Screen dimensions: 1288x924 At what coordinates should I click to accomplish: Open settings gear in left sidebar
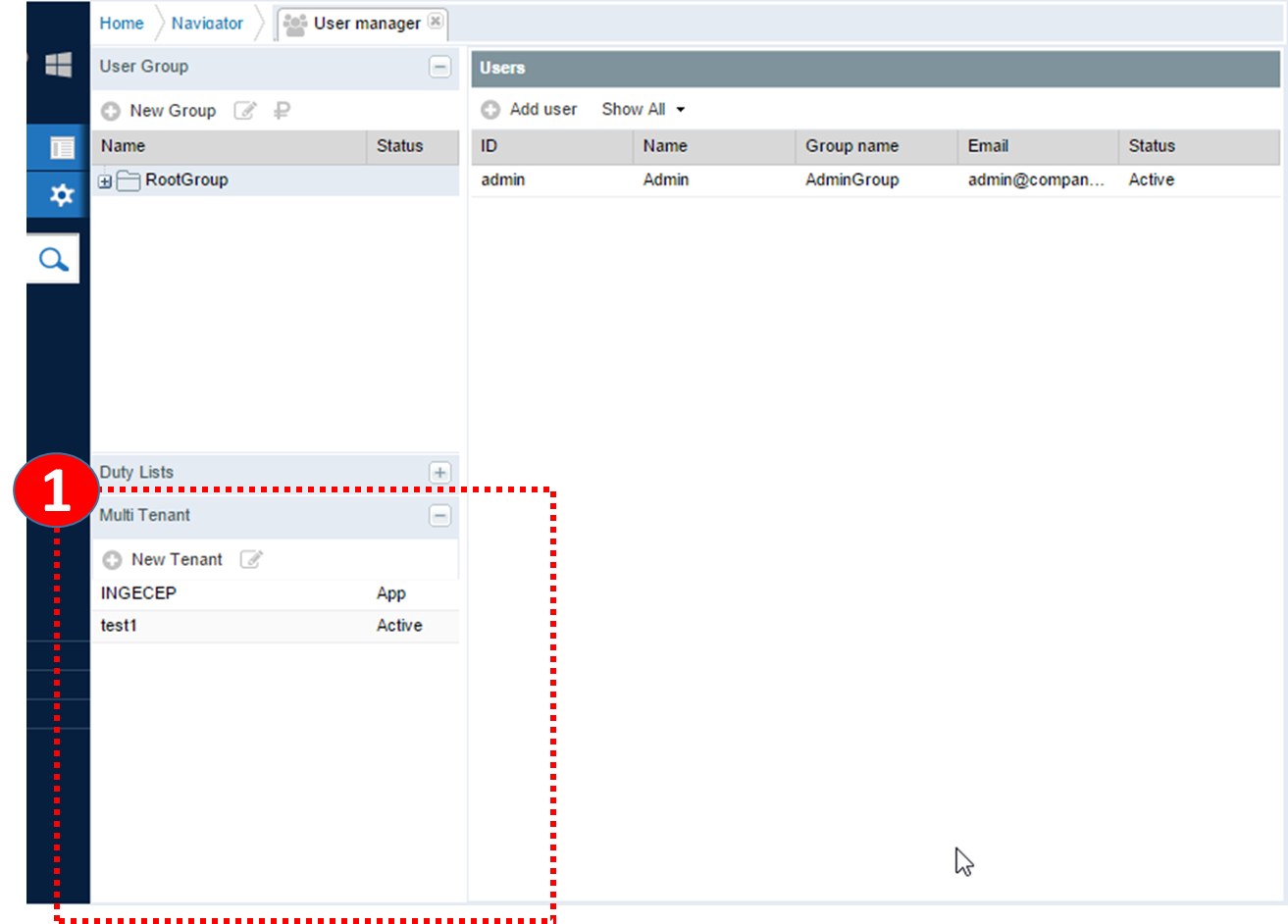[62, 195]
